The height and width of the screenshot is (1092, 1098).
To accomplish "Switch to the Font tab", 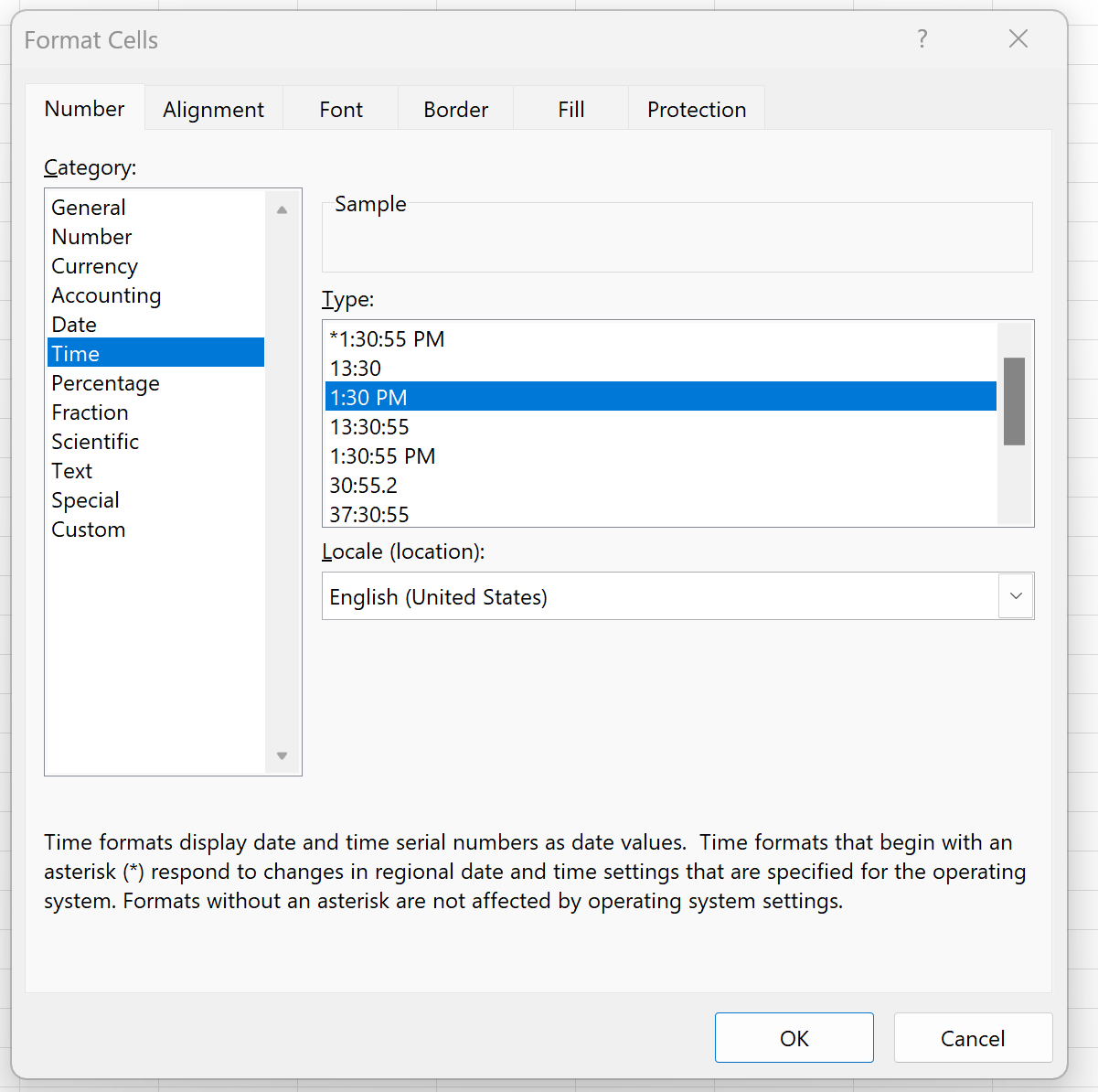I will click(x=340, y=109).
